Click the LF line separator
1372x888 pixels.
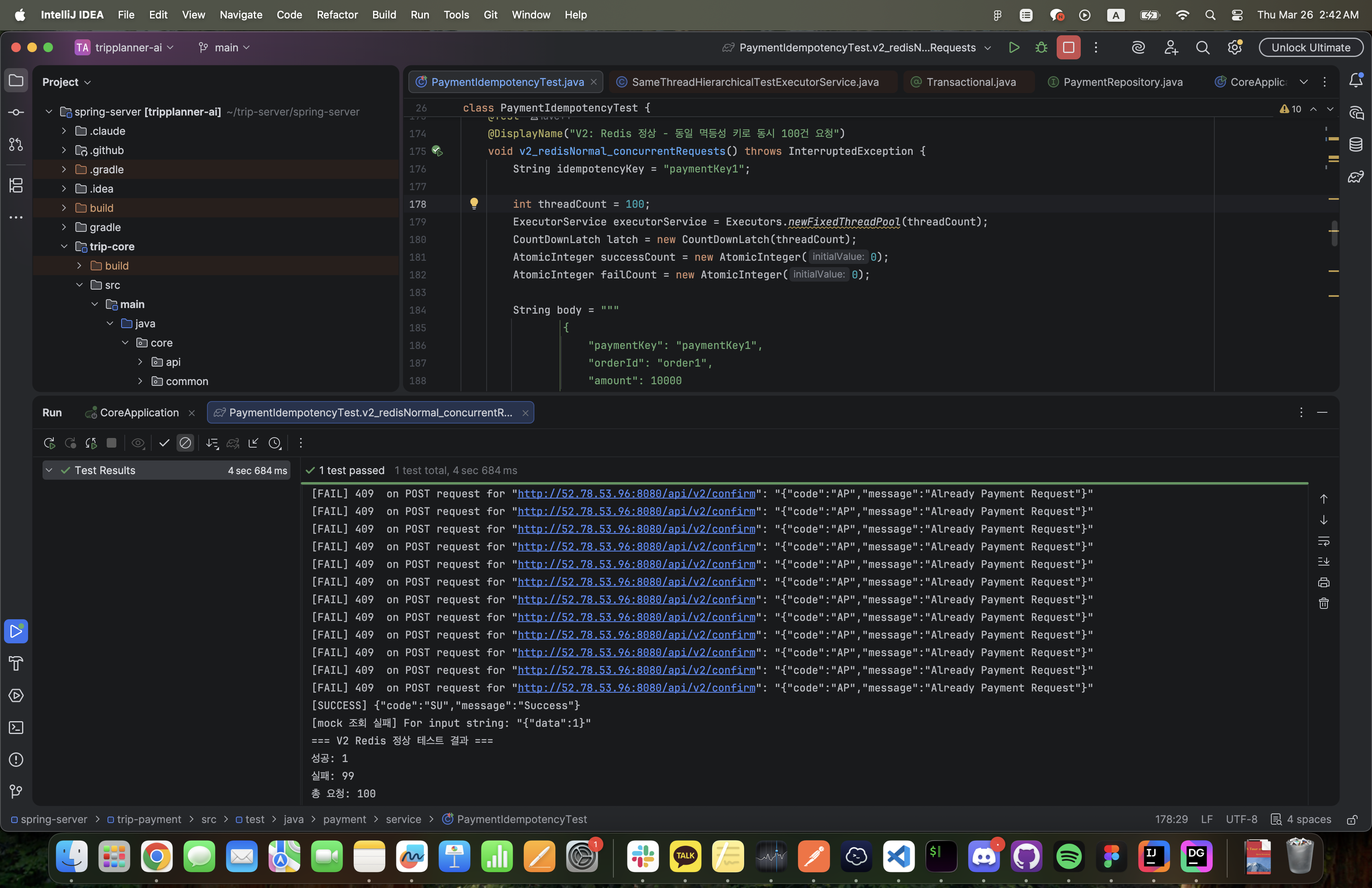pyautogui.click(x=1207, y=819)
